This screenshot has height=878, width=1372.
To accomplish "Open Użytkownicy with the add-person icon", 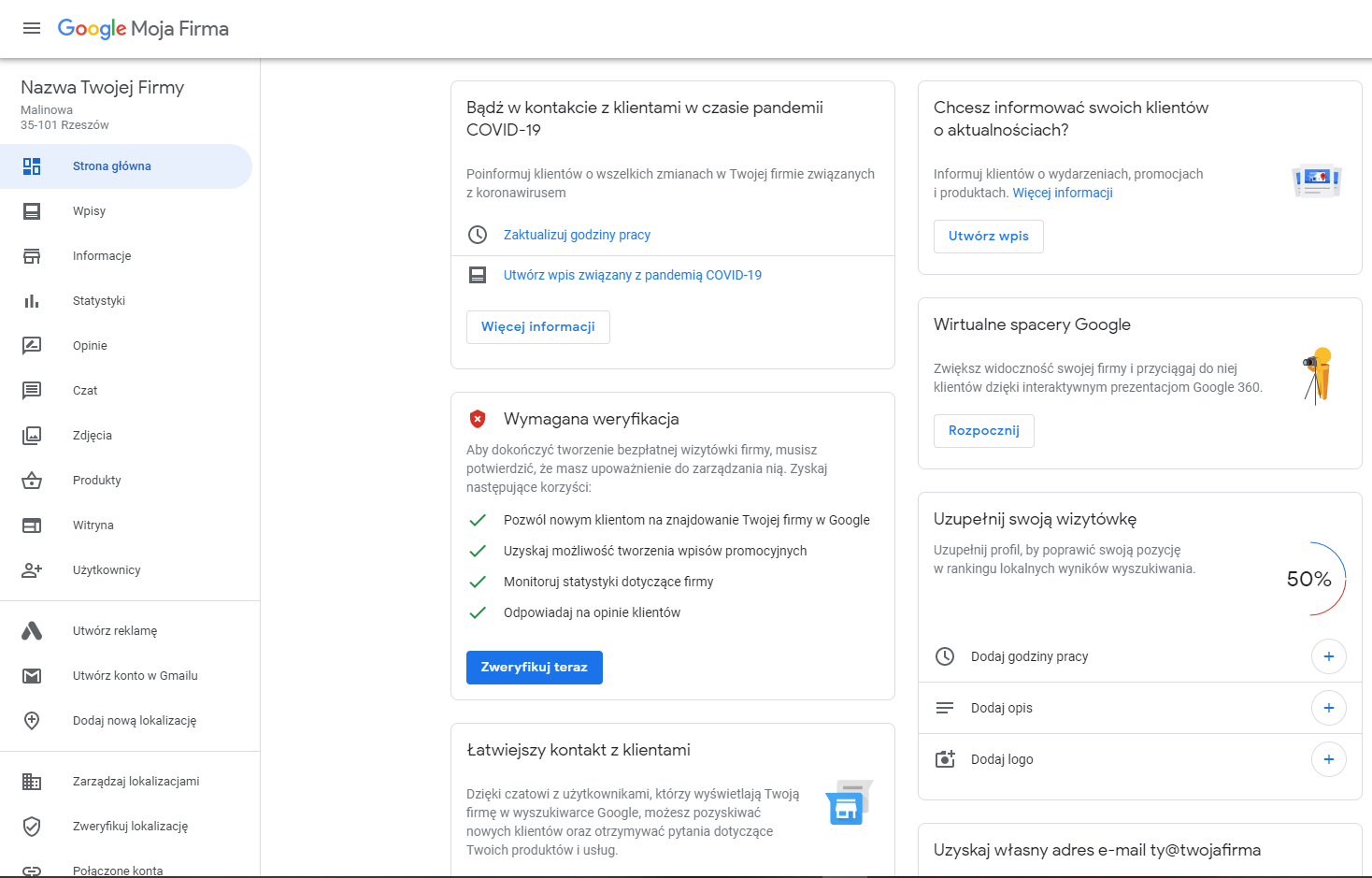I will [x=32, y=569].
